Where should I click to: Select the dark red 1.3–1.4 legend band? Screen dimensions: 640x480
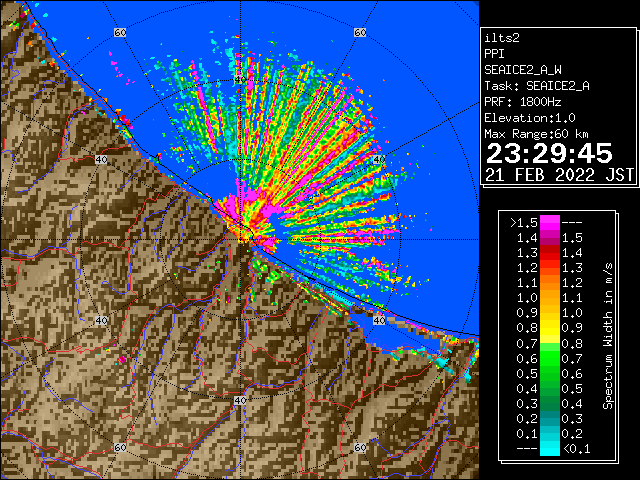549,253
